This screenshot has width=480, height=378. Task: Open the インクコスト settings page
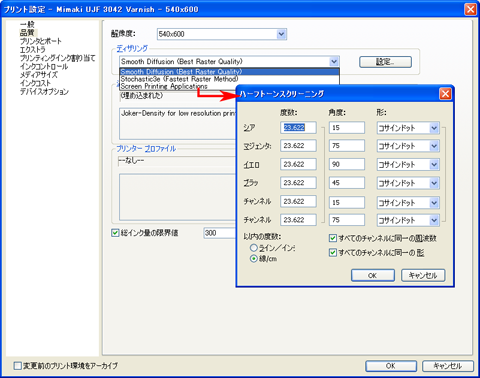tap(35, 83)
